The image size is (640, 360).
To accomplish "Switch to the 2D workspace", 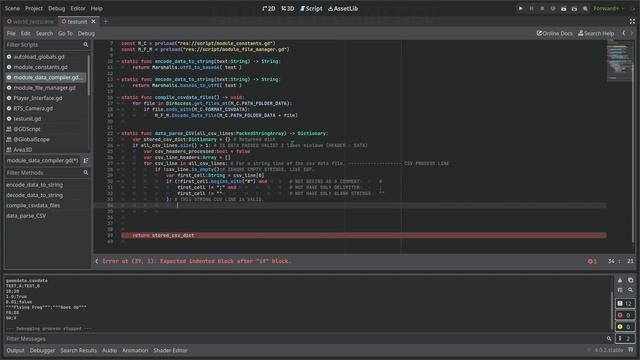I will tap(269, 9).
